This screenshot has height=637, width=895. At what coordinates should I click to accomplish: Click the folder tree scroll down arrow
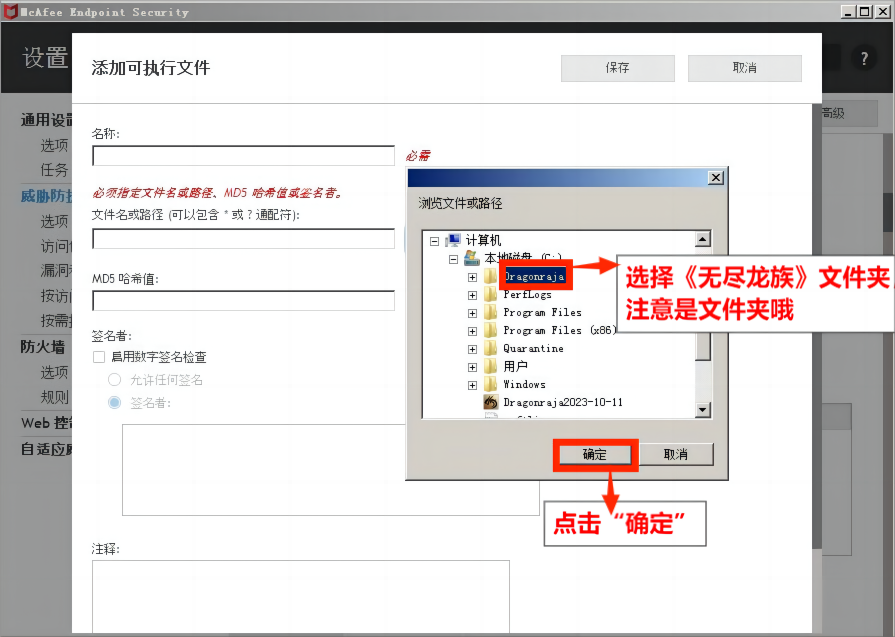[703, 410]
